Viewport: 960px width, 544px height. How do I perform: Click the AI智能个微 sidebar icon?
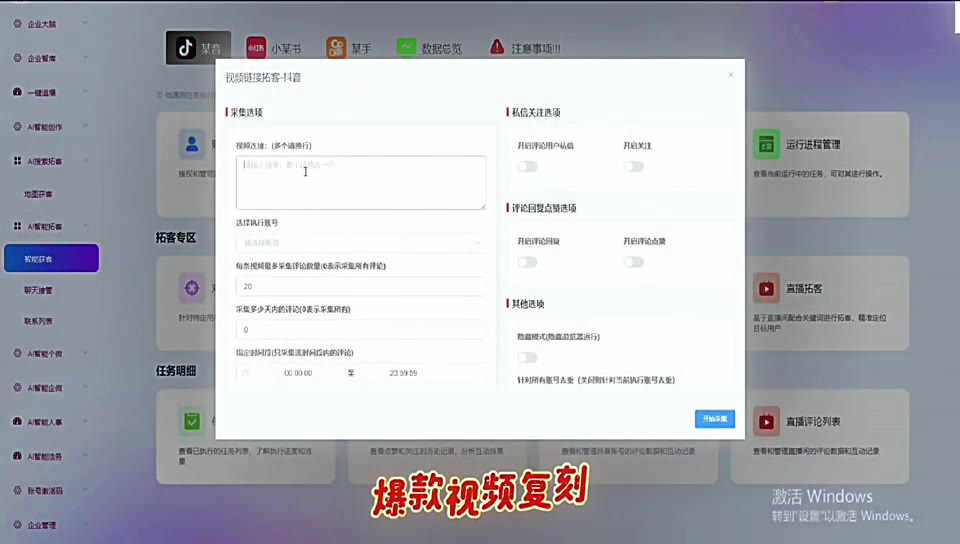17,353
